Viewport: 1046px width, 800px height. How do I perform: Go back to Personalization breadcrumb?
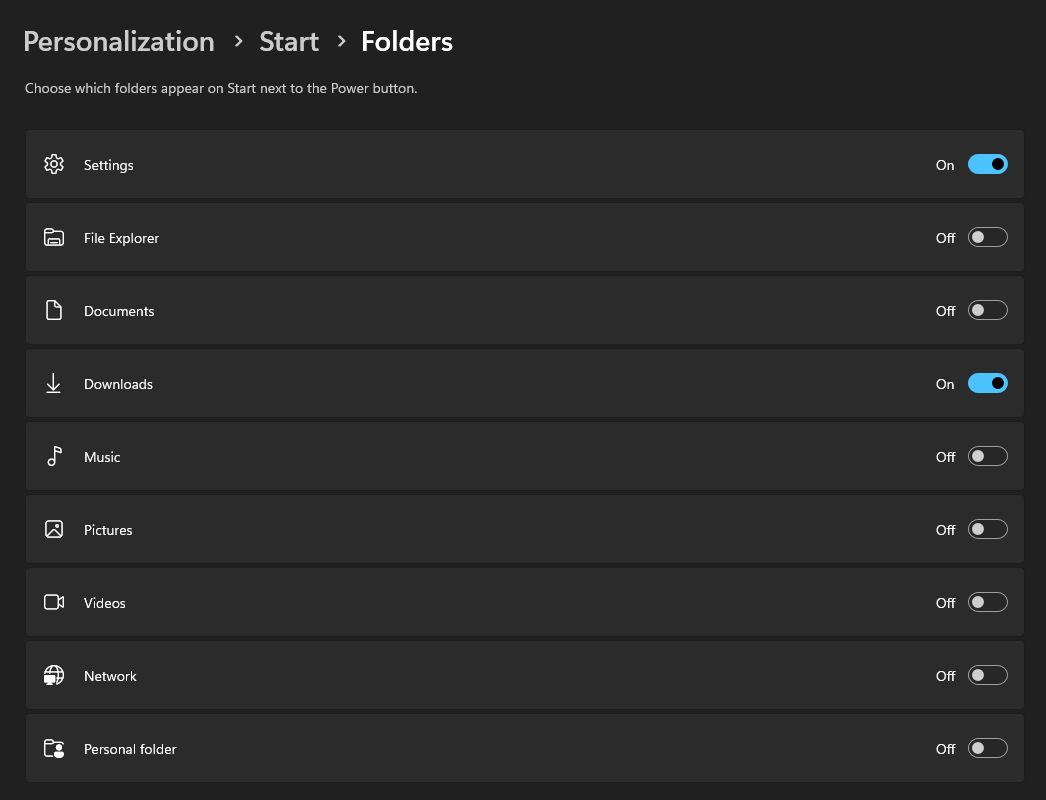pyautogui.click(x=119, y=41)
